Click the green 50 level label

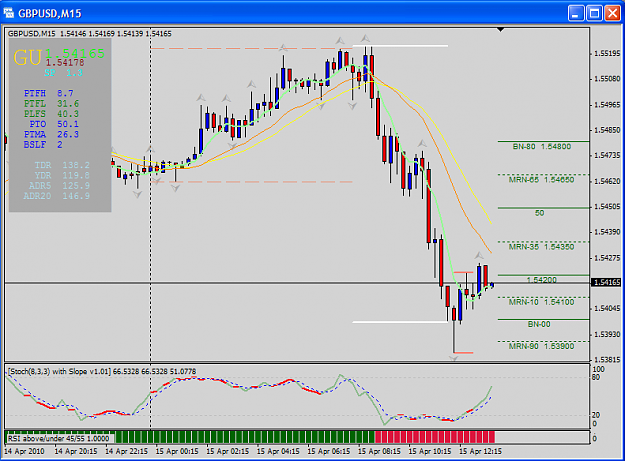[539, 213]
